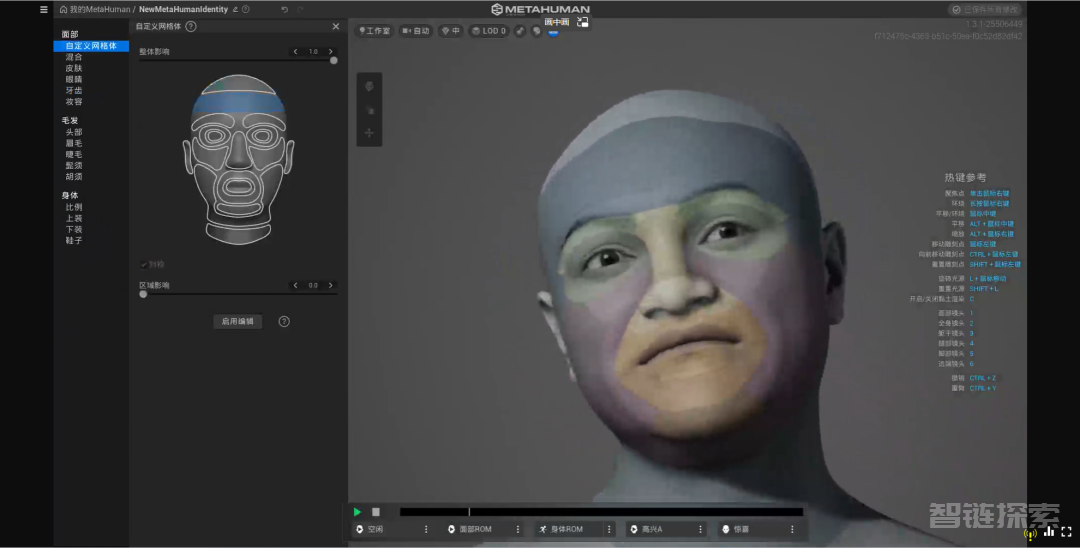Increase 整体影响 value with right arrow
This screenshot has height=548, width=1080.
pyautogui.click(x=331, y=52)
